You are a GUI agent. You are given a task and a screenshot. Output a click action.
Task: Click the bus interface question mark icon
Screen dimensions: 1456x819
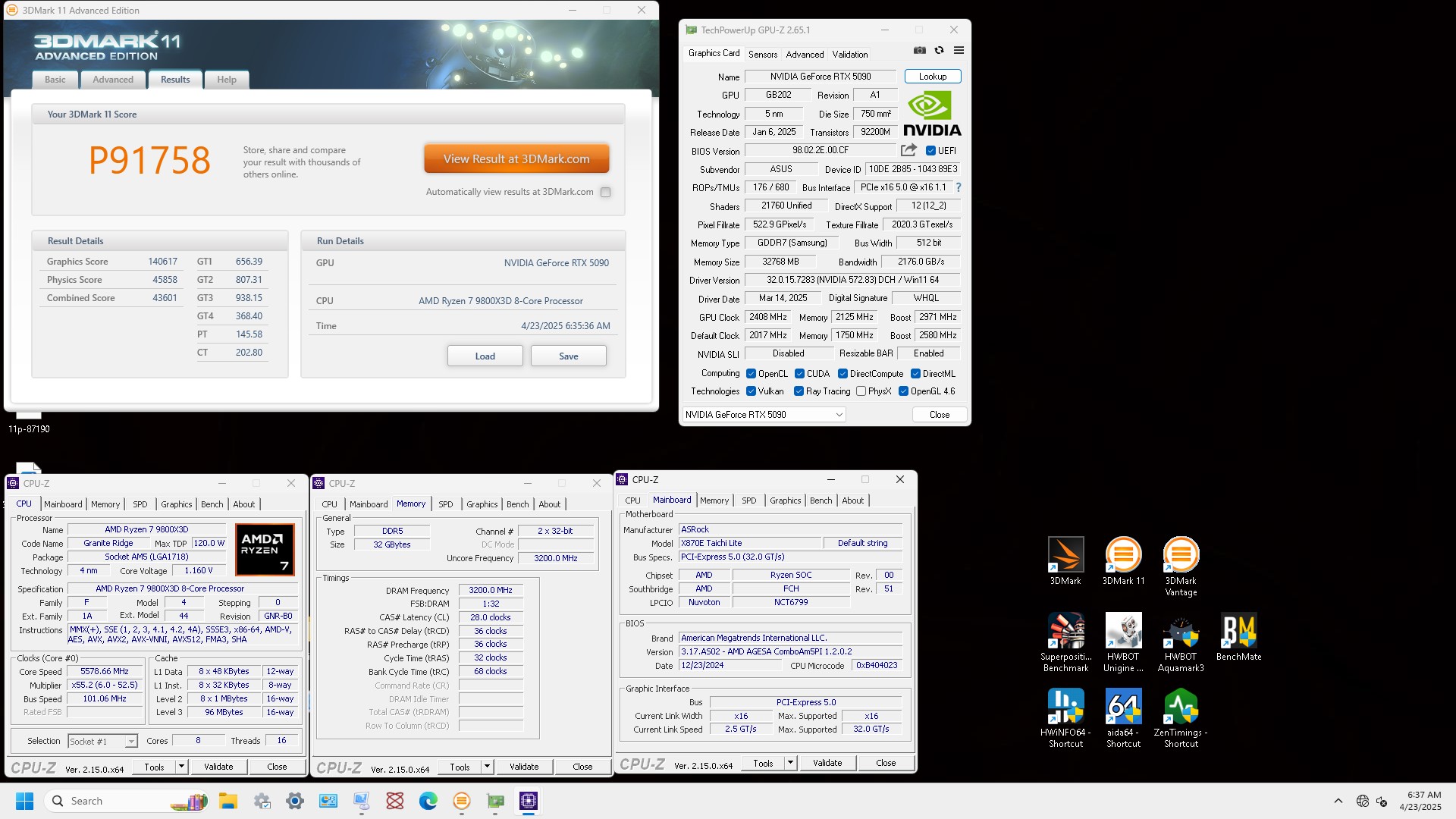point(959,187)
